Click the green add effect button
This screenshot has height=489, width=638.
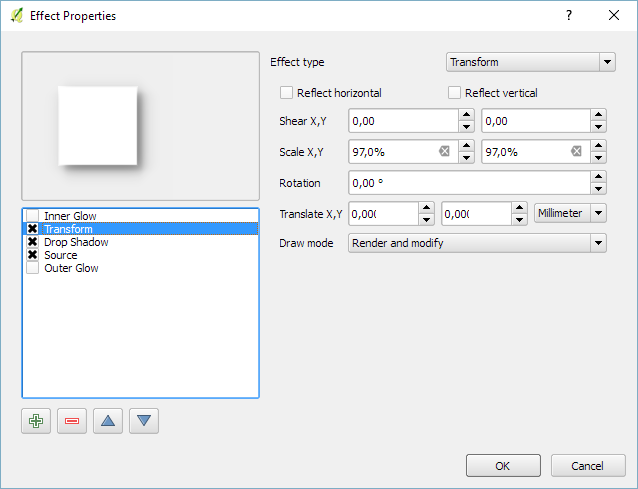(36, 421)
